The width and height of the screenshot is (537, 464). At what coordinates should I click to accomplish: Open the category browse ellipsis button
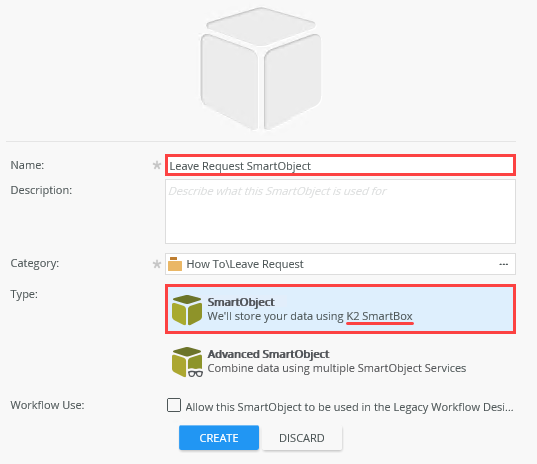[503, 264]
